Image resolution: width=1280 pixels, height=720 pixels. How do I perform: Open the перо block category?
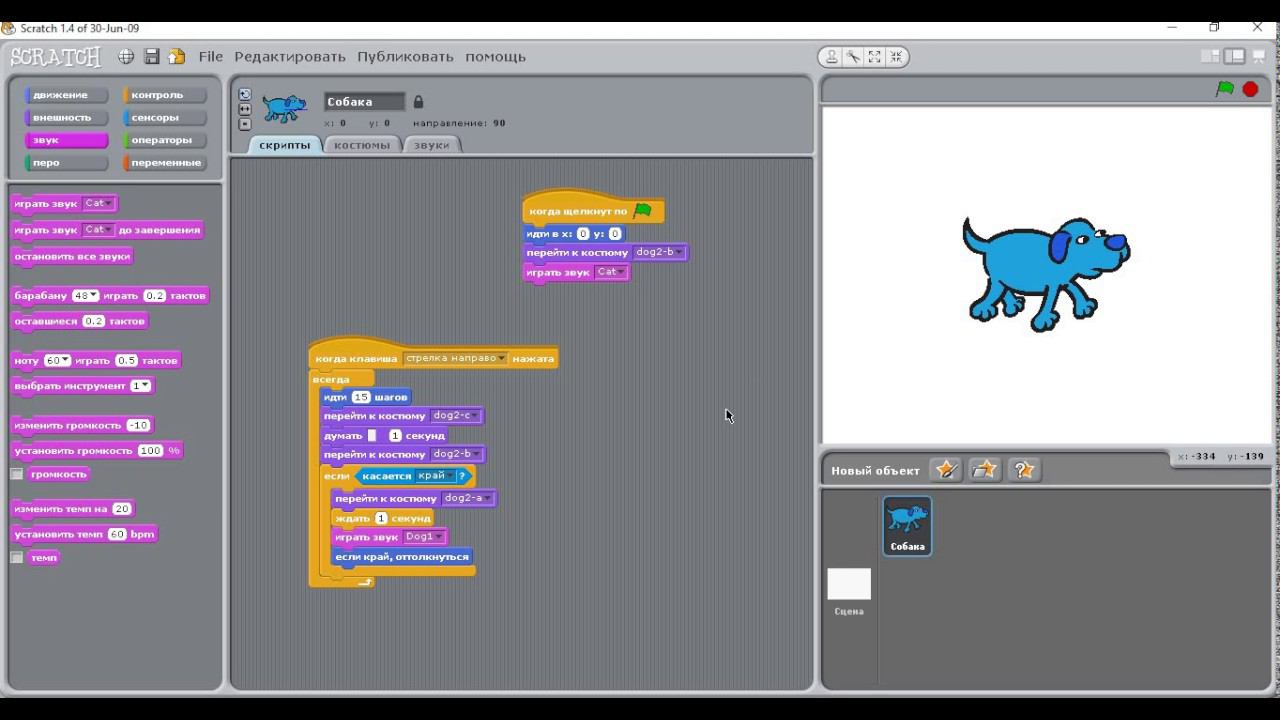pos(66,163)
